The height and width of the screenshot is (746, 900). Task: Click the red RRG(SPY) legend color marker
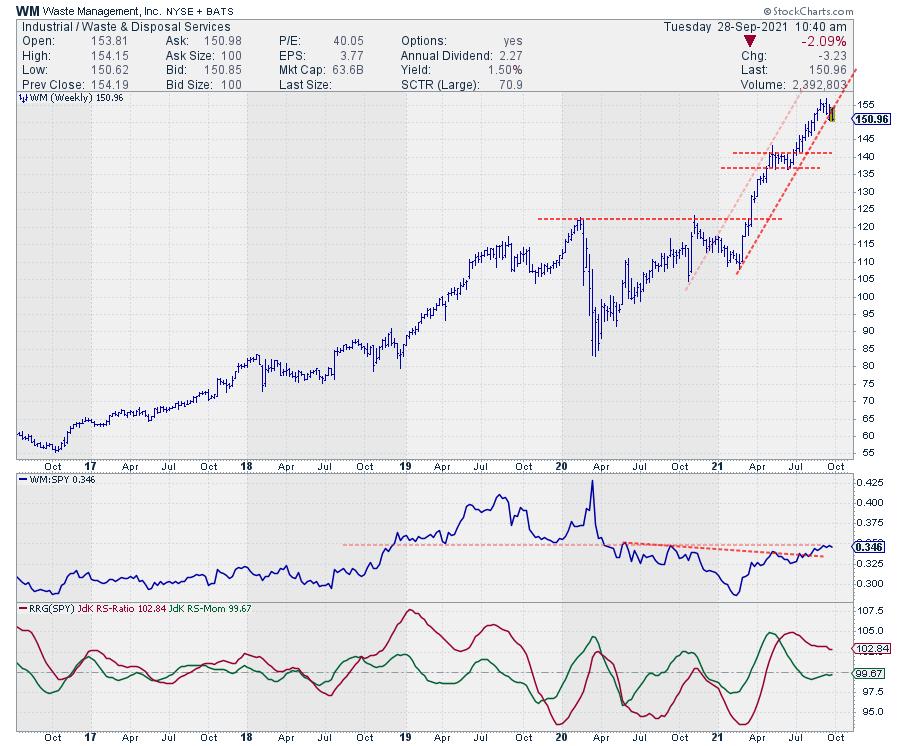point(23,609)
